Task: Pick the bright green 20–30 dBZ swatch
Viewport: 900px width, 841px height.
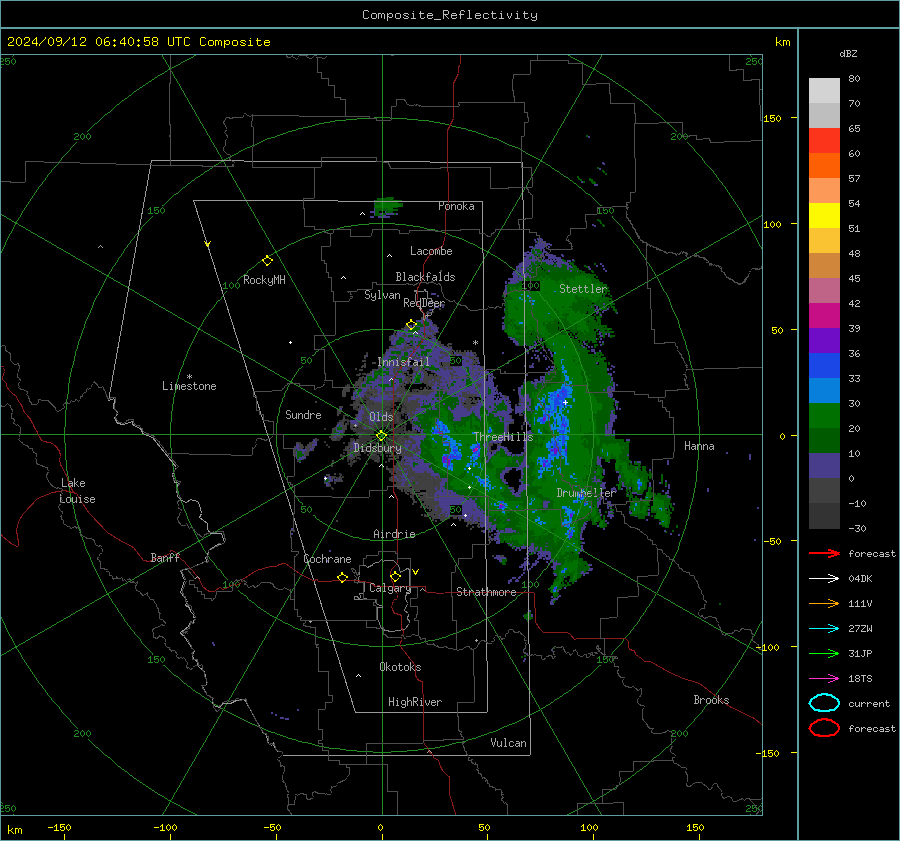Action: pos(824,416)
